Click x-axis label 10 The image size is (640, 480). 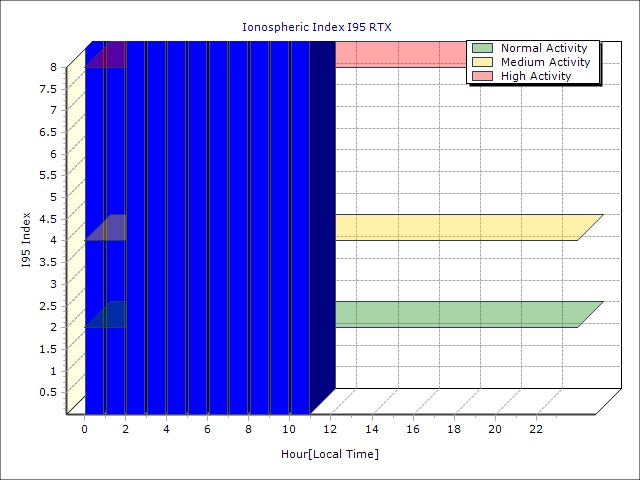[289, 429]
